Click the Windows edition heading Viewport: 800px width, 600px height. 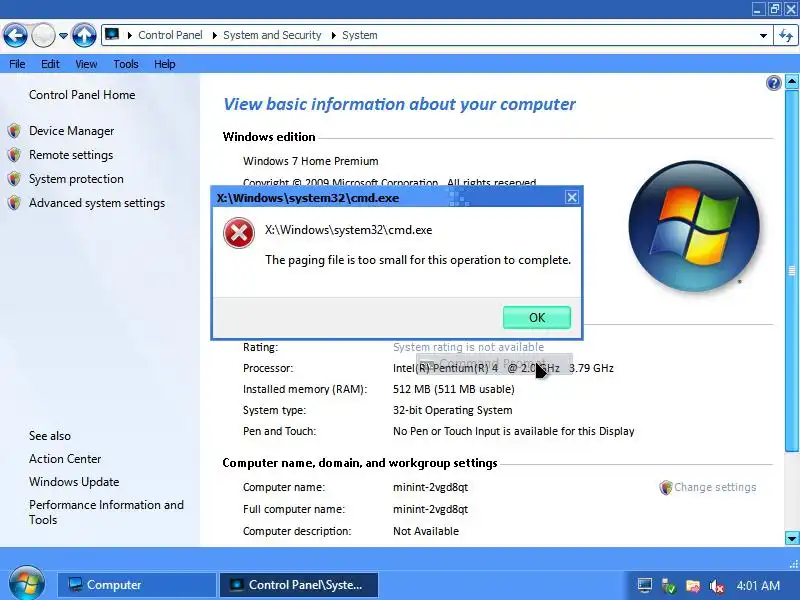(269, 137)
